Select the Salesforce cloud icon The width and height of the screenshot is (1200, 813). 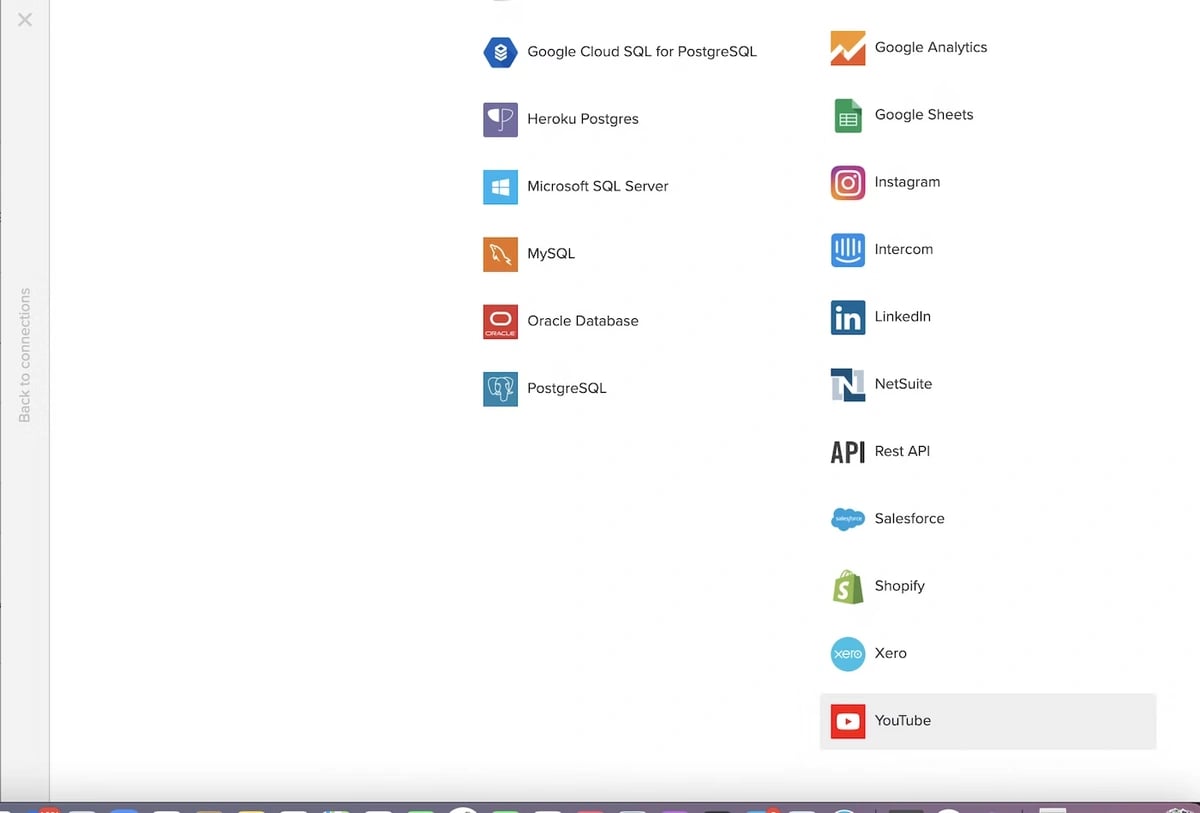click(x=848, y=519)
